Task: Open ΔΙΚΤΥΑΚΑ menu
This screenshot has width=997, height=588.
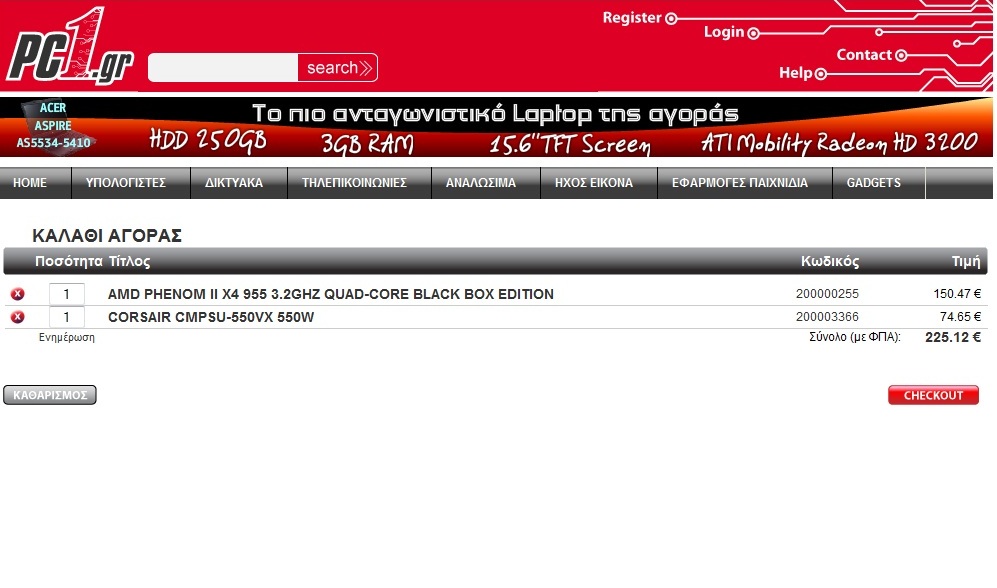Action: click(x=234, y=182)
